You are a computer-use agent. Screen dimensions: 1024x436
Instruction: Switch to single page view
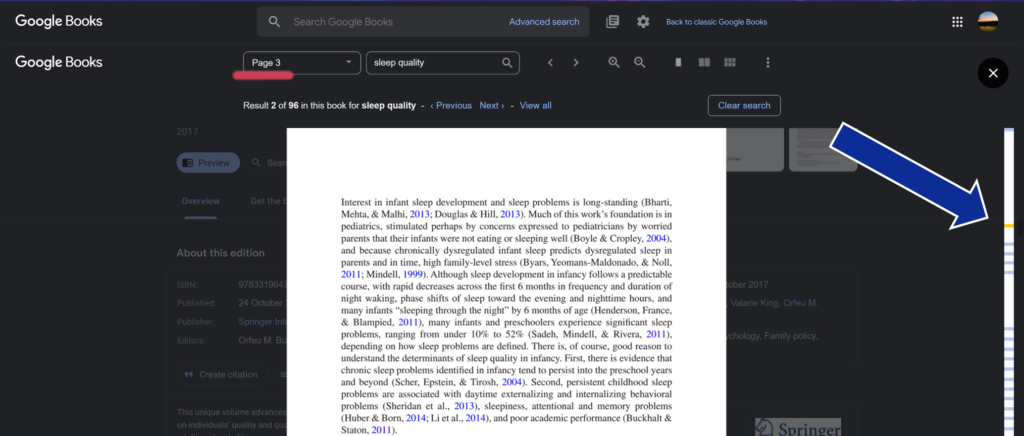(x=679, y=63)
